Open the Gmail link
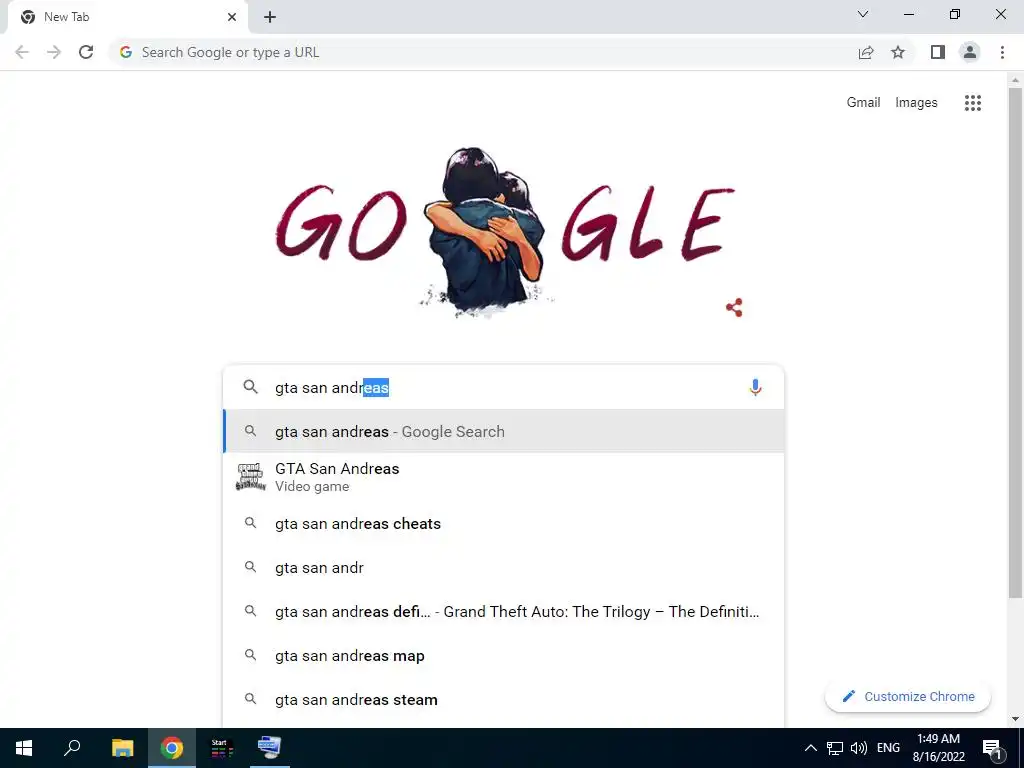This screenshot has height=768, width=1024. point(863,103)
